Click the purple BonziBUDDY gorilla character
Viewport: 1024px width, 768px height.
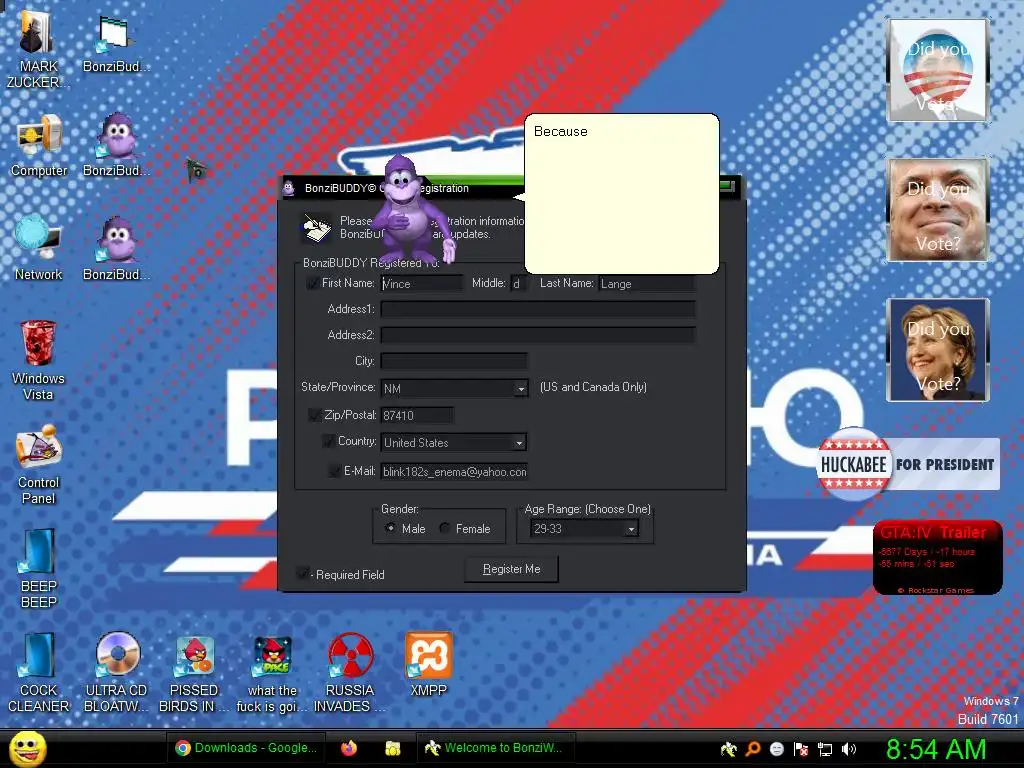411,209
